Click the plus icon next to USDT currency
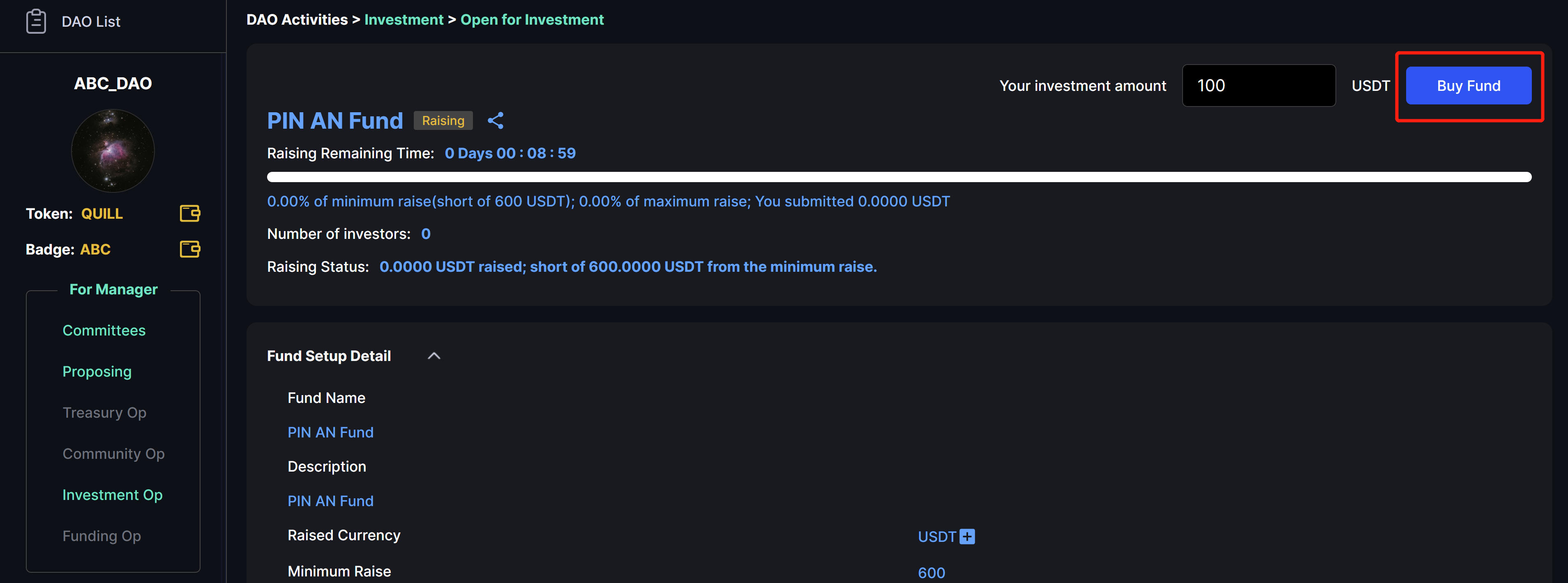The height and width of the screenshot is (583, 1568). pos(966,536)
